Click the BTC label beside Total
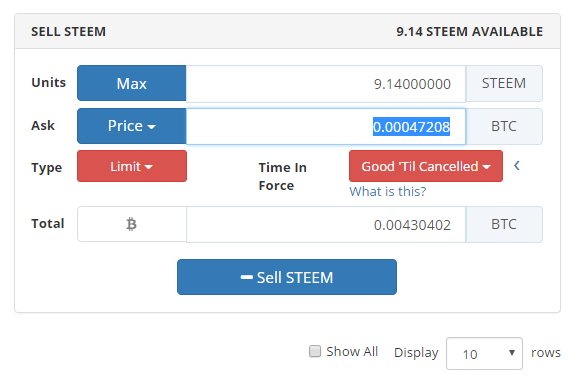The width and height of the screenshot is (586, 383). point(504,225)
